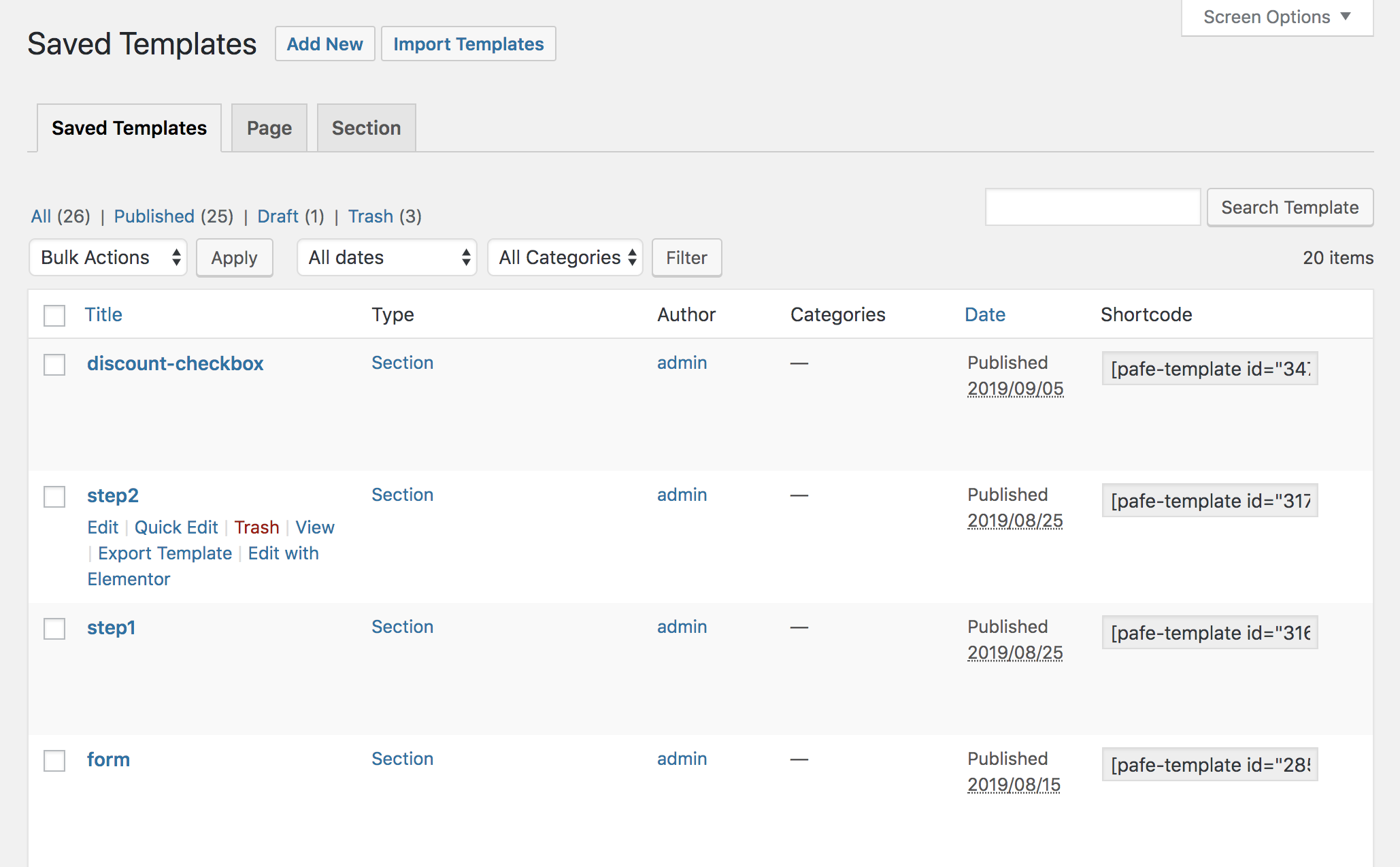This screenshot has width=1400, height=867.
Task: Open the form template title
Action: 108,759
